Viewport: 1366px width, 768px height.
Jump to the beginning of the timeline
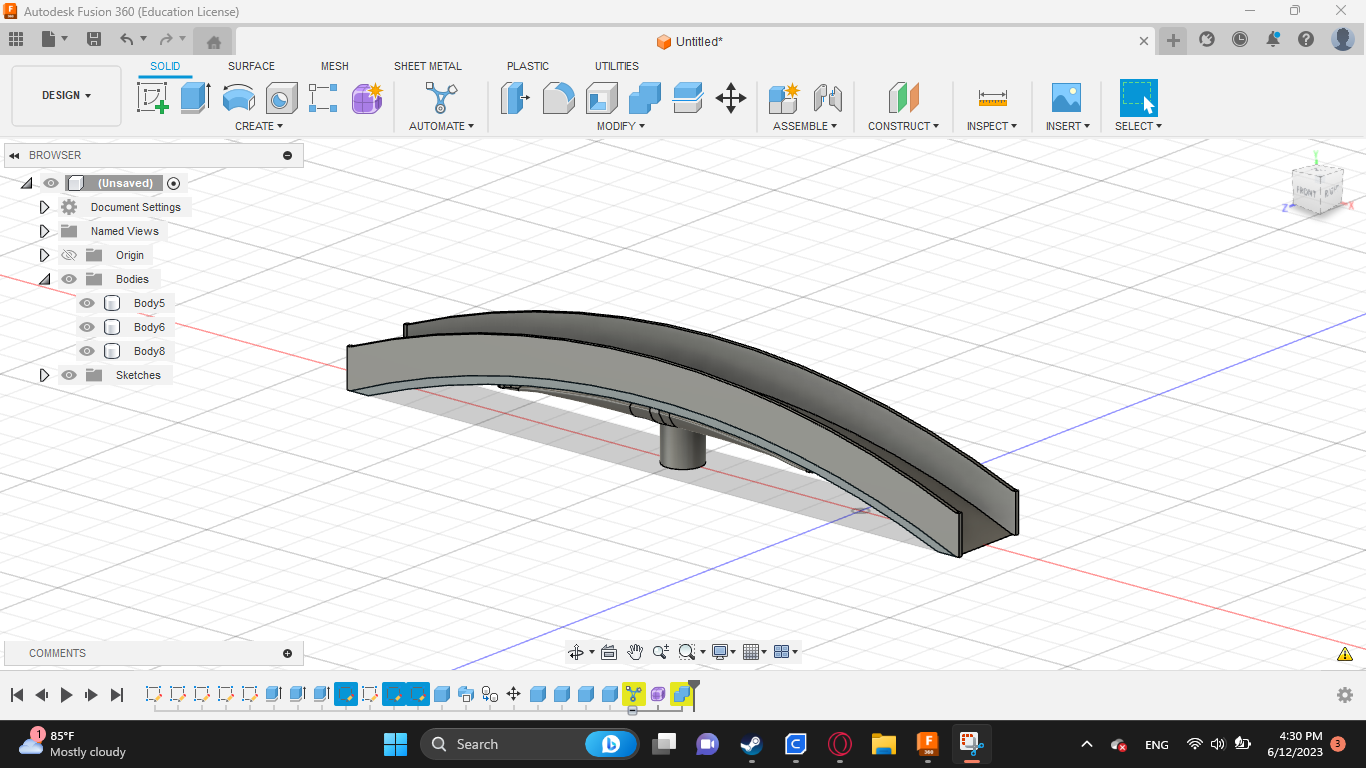pos(17,694)
